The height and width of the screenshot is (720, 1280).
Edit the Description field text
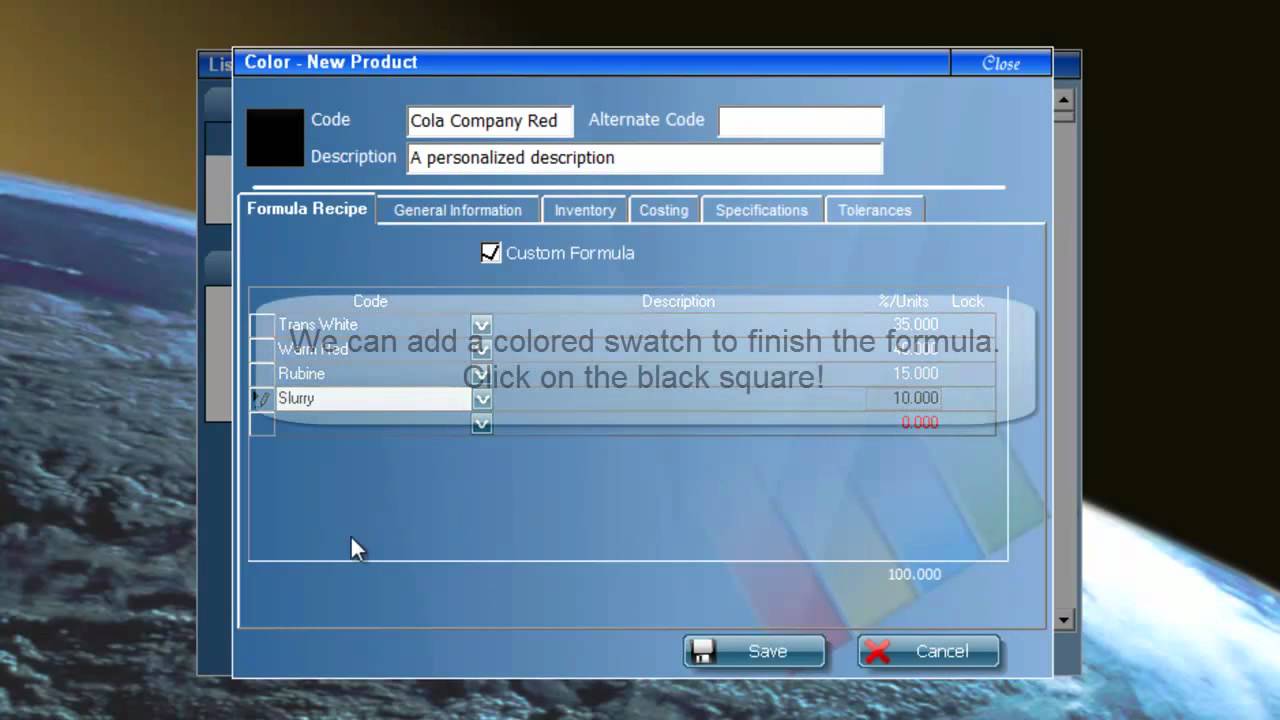pos(645,158)
